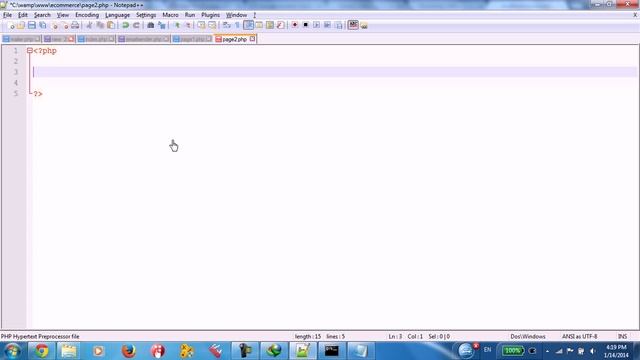
Task: Click the Cut scissors toolbar icon
Action: point(89,25)
